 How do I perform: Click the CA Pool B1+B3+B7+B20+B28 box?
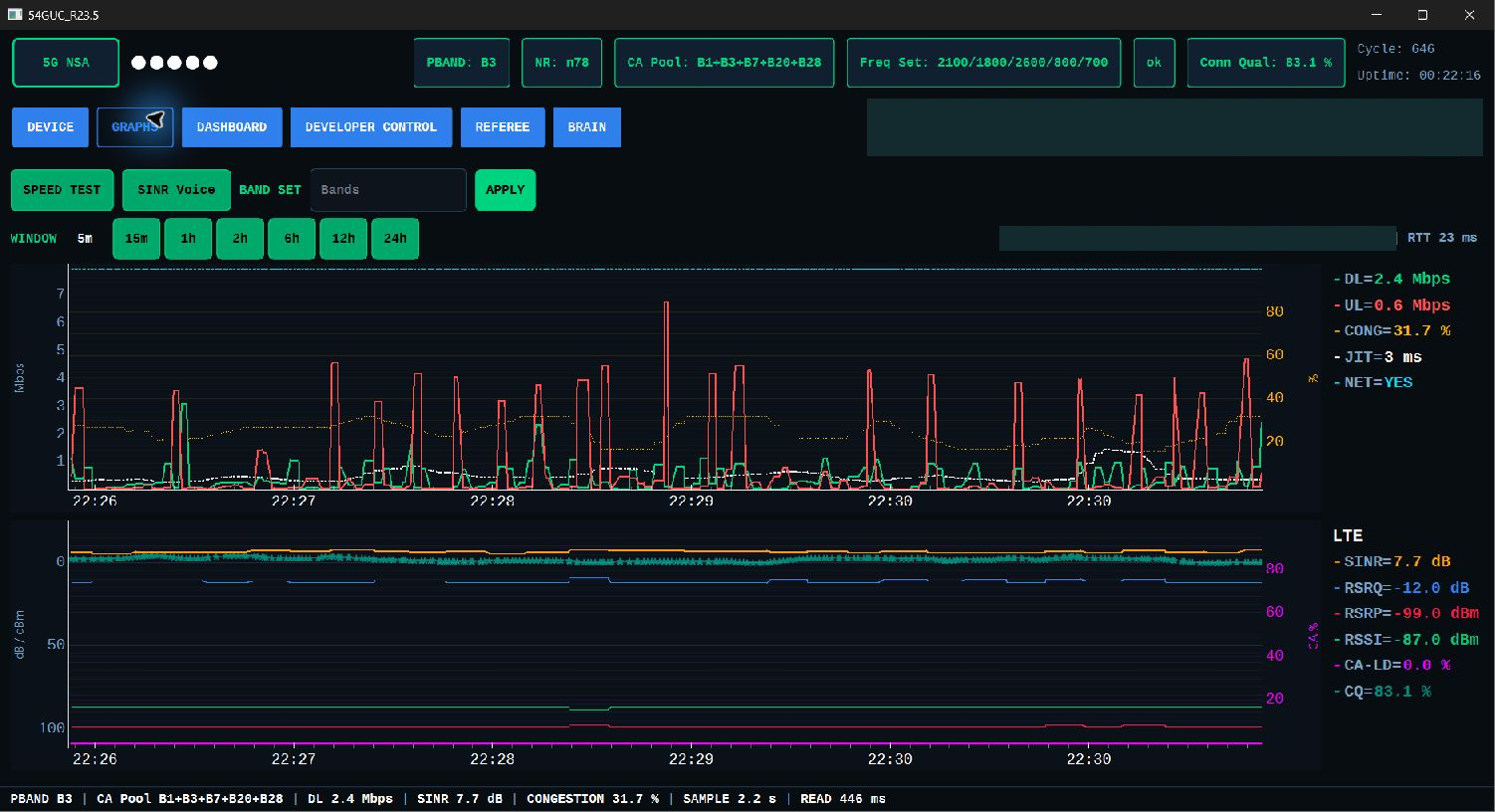click(725, 63)
